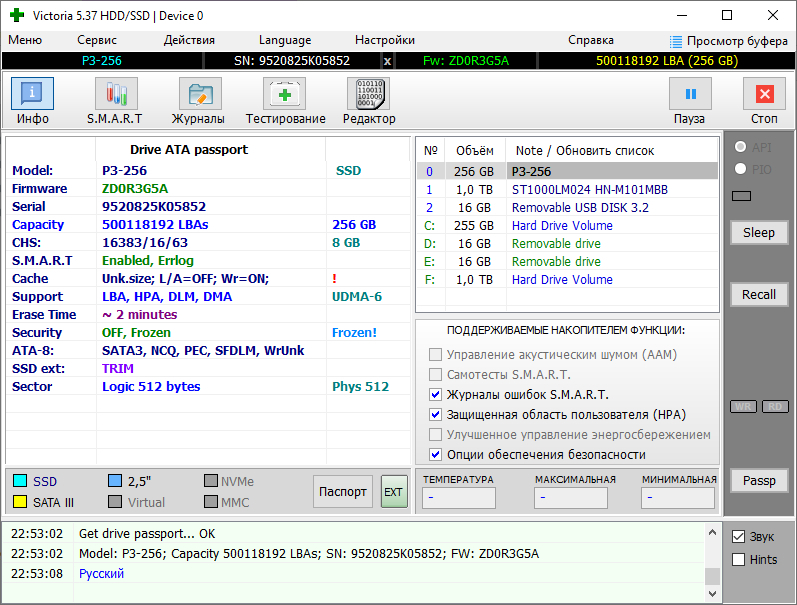Click the cyan SSD color indicator

click(x=19, y=482)
